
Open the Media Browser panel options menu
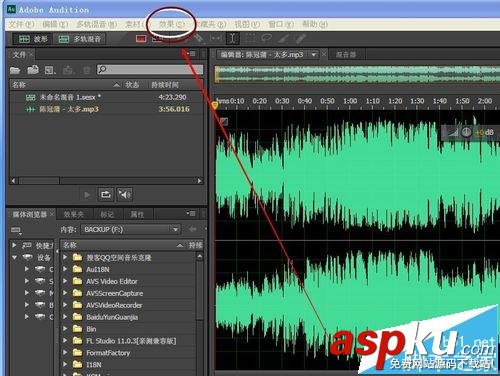192,213
